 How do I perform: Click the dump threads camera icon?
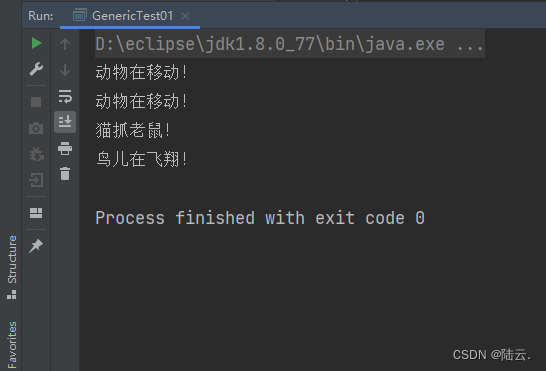coord(36,128)
